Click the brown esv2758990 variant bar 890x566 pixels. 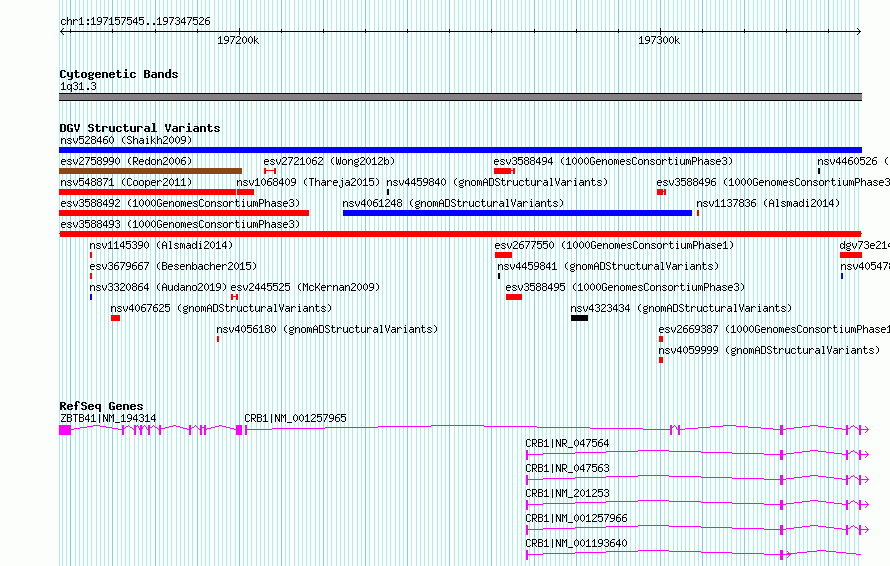pyautogui.click(x=150, y=171)
